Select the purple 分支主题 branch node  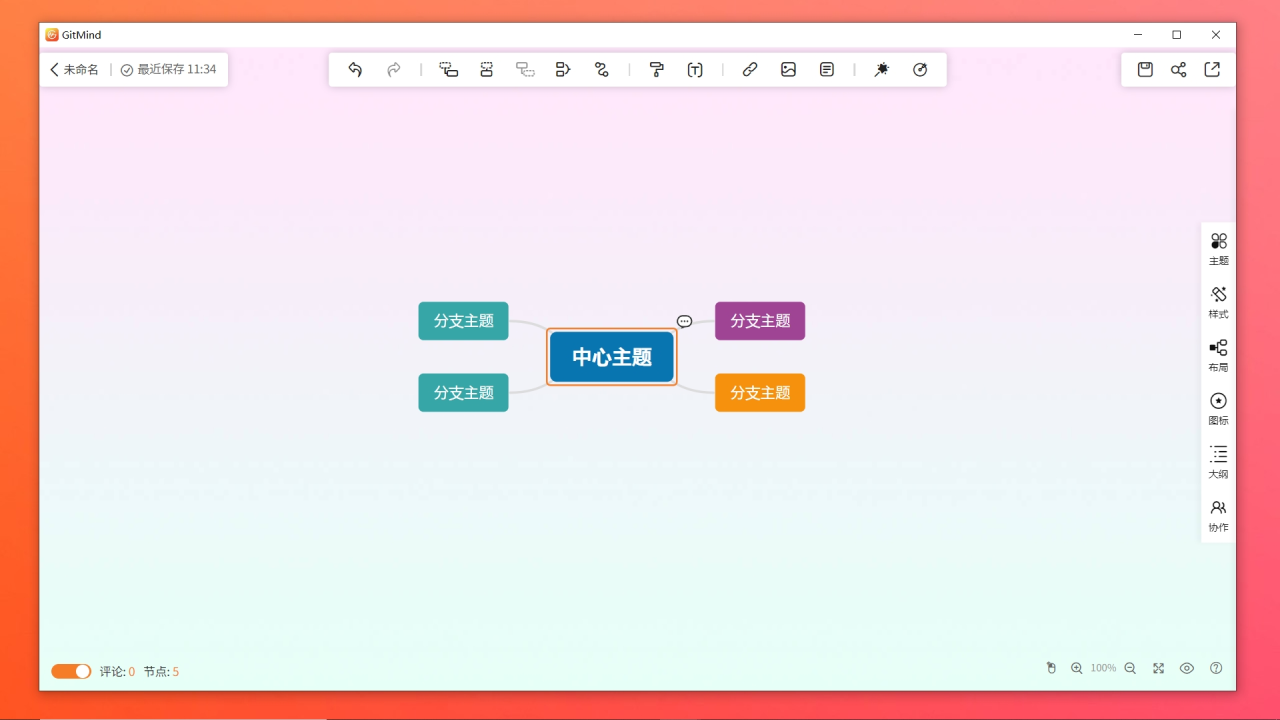pos(760,321)
